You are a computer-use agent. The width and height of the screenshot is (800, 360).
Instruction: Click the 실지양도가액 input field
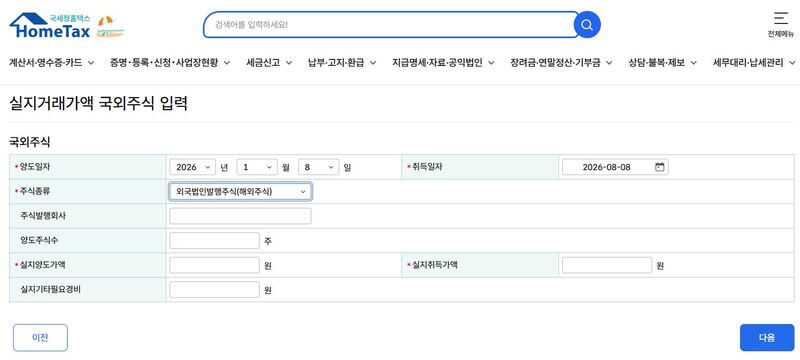coord(214,265)
